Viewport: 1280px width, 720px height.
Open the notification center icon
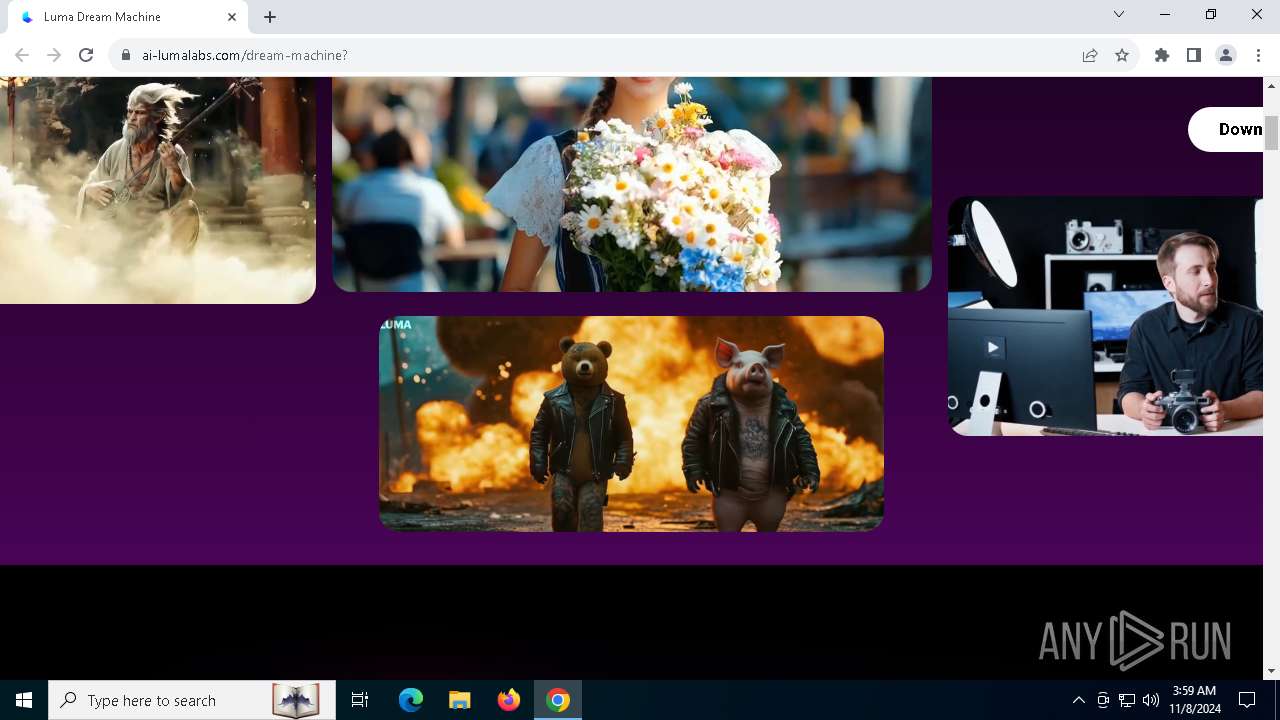1247,700
